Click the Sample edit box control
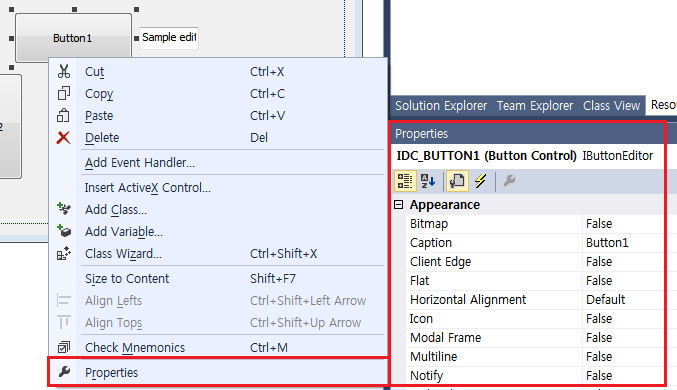The image size is (677, 390). click(169, 37)
